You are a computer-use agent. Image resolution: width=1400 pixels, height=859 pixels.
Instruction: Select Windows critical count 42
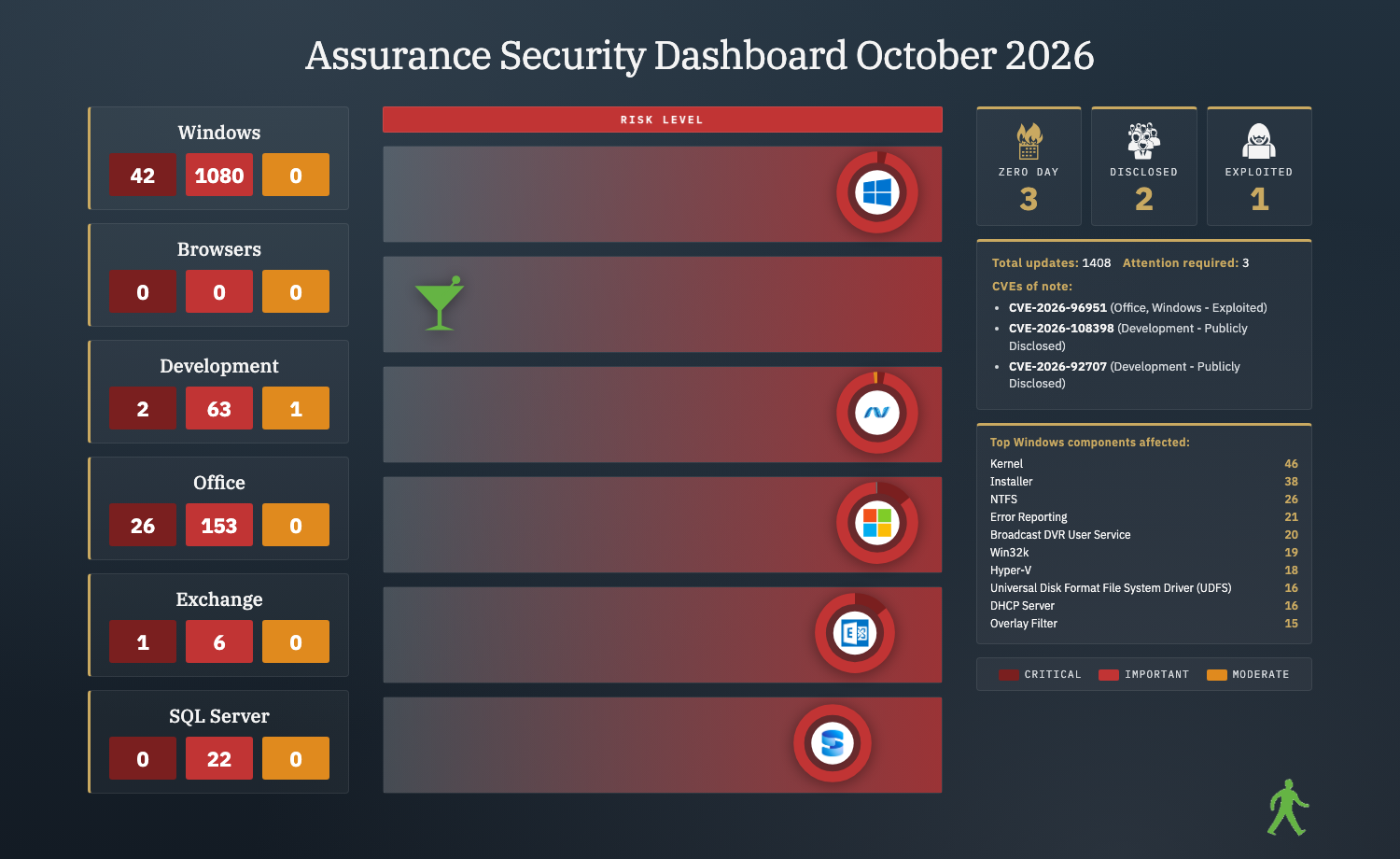(x=143, y=175)
